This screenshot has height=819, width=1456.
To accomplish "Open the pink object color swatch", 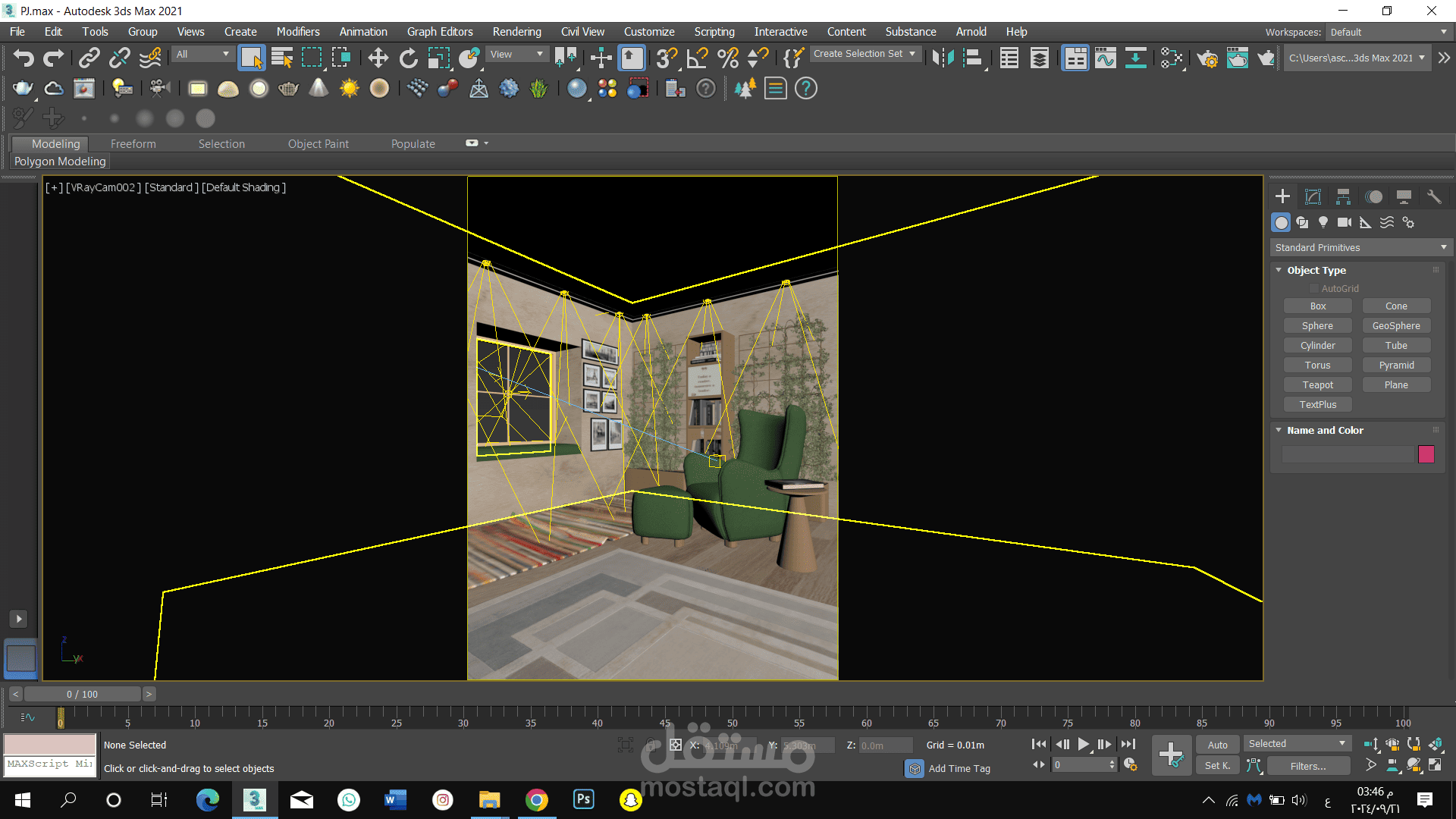I will click(1426, 454).
